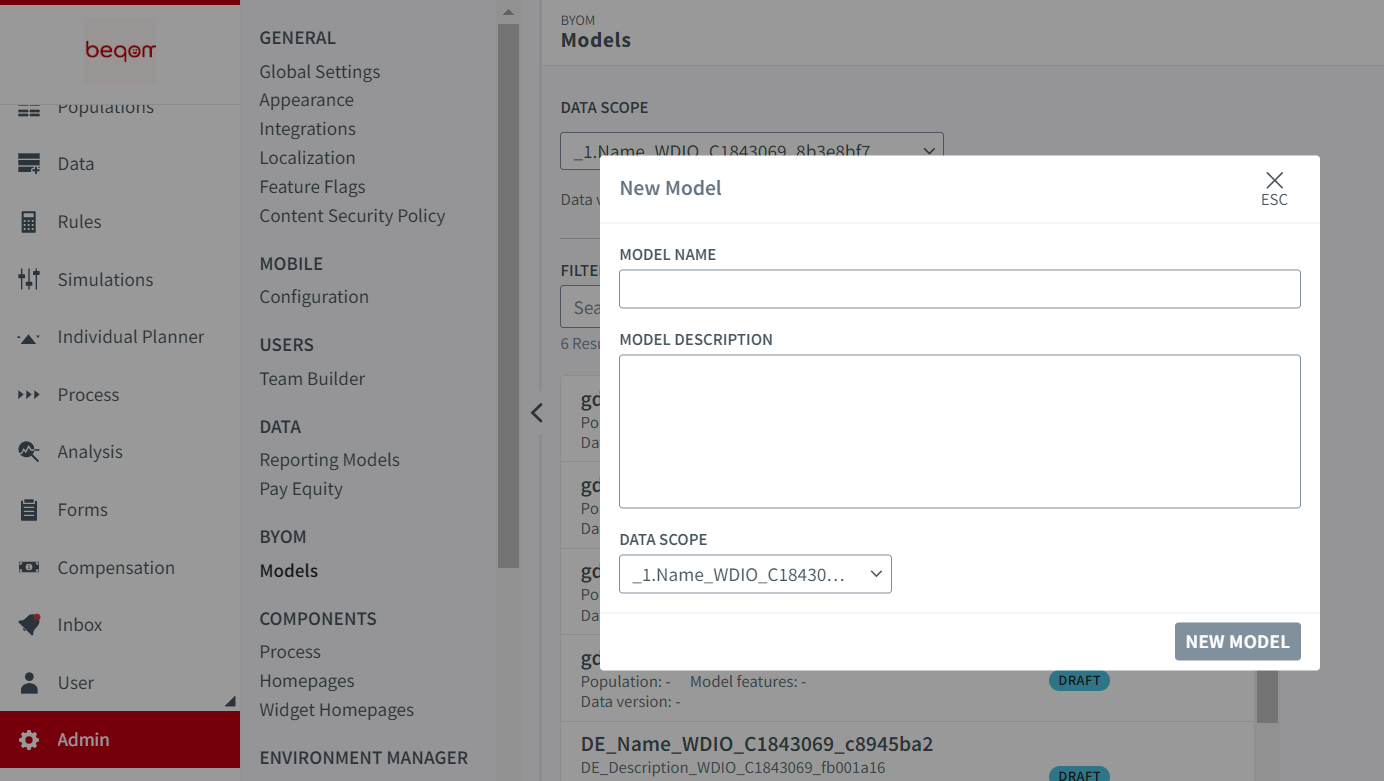Click the Data icon in sidebar

coord(29,164)
